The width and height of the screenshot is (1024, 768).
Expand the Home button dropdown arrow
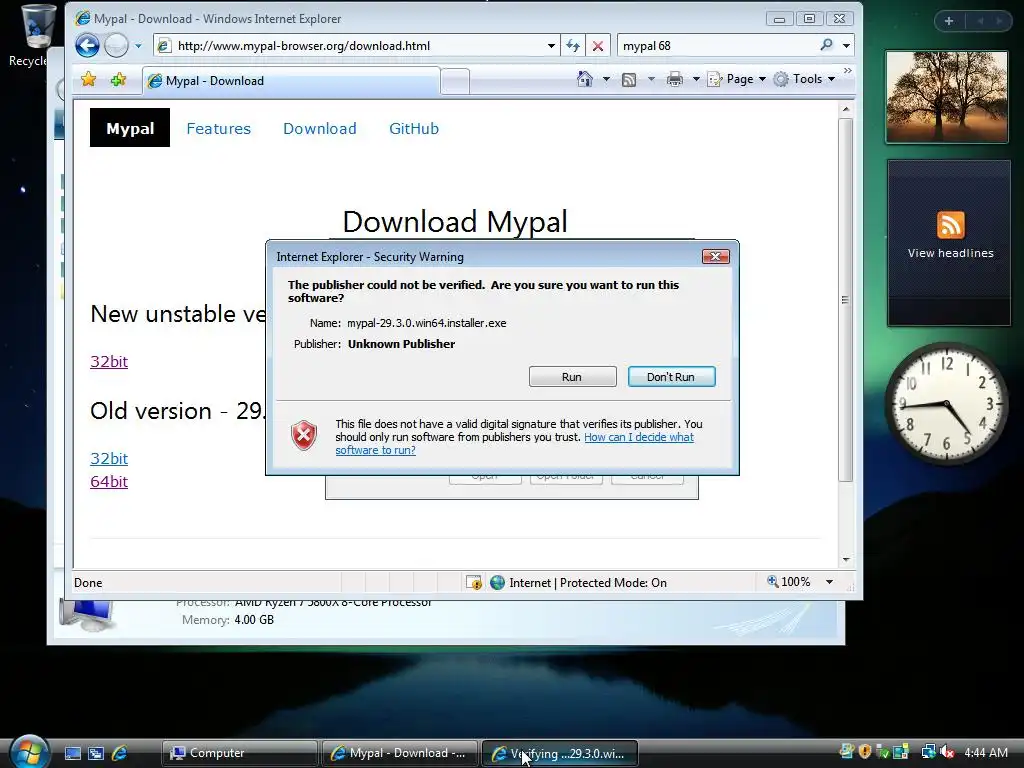tap(606, 80)
